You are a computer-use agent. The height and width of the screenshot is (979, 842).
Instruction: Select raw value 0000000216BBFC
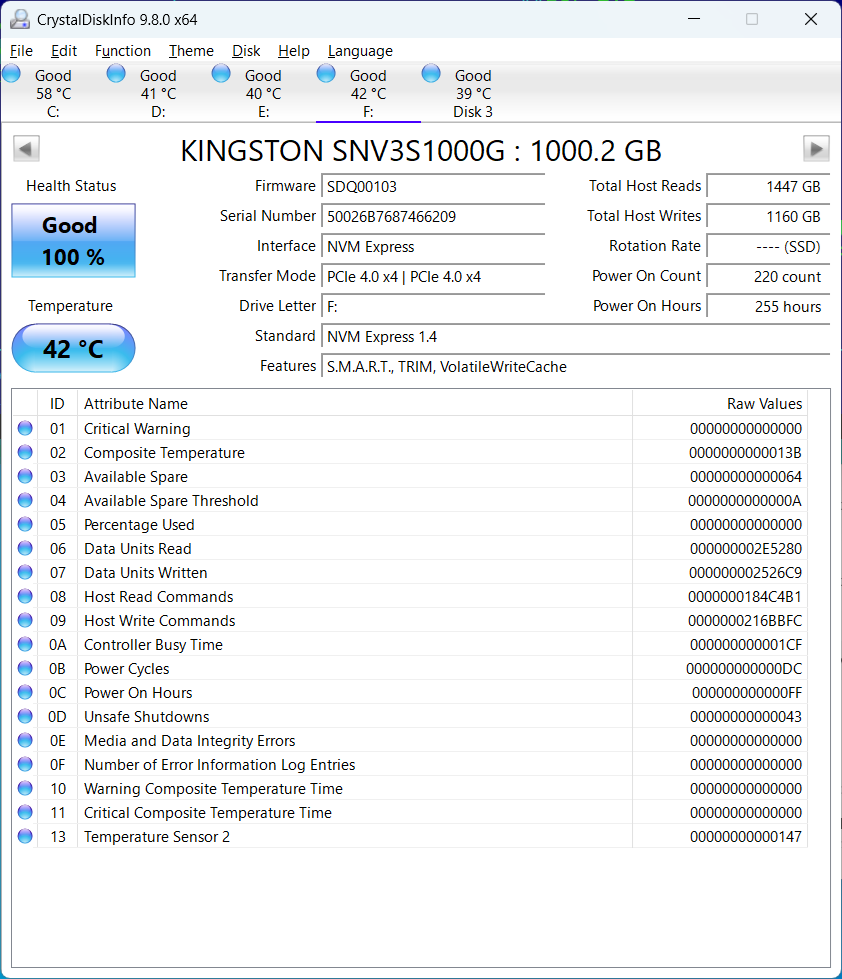(x=745, y=621)
